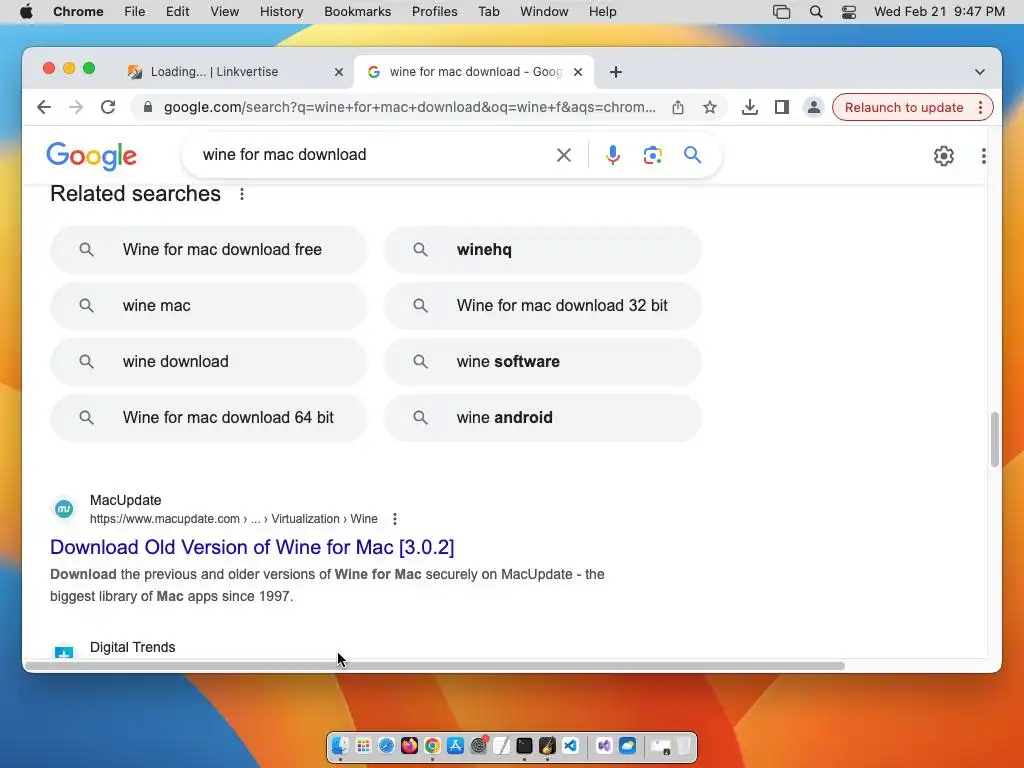Open new tab with plus button
This screenshot has height=768, width=1024.
click(616, 72)
